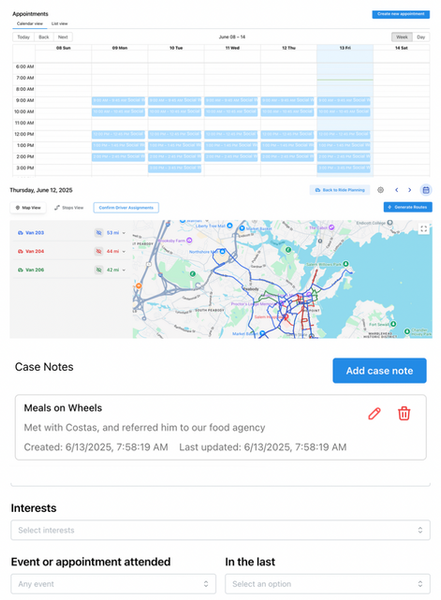441x600 pixels.
Task: Toggle Van 206 route visibility
Action: pos(99,270)
